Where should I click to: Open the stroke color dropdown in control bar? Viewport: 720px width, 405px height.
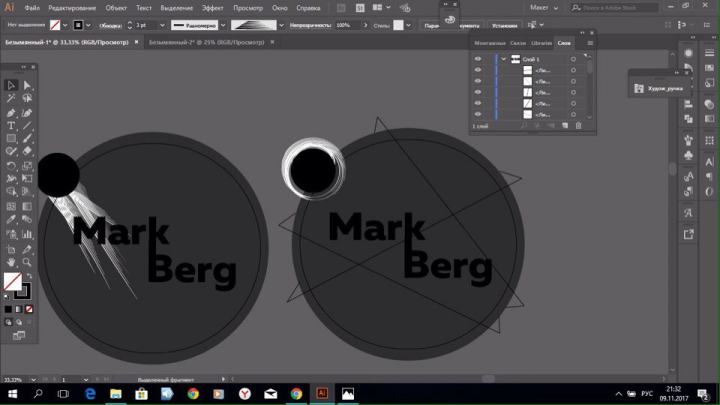[88, 25]
